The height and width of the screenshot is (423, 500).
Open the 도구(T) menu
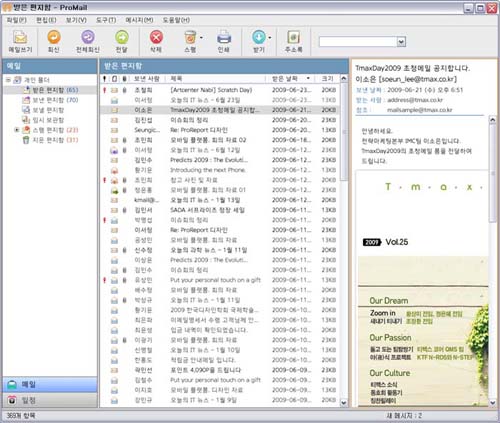pyautogui.click(x=106, y=20)
